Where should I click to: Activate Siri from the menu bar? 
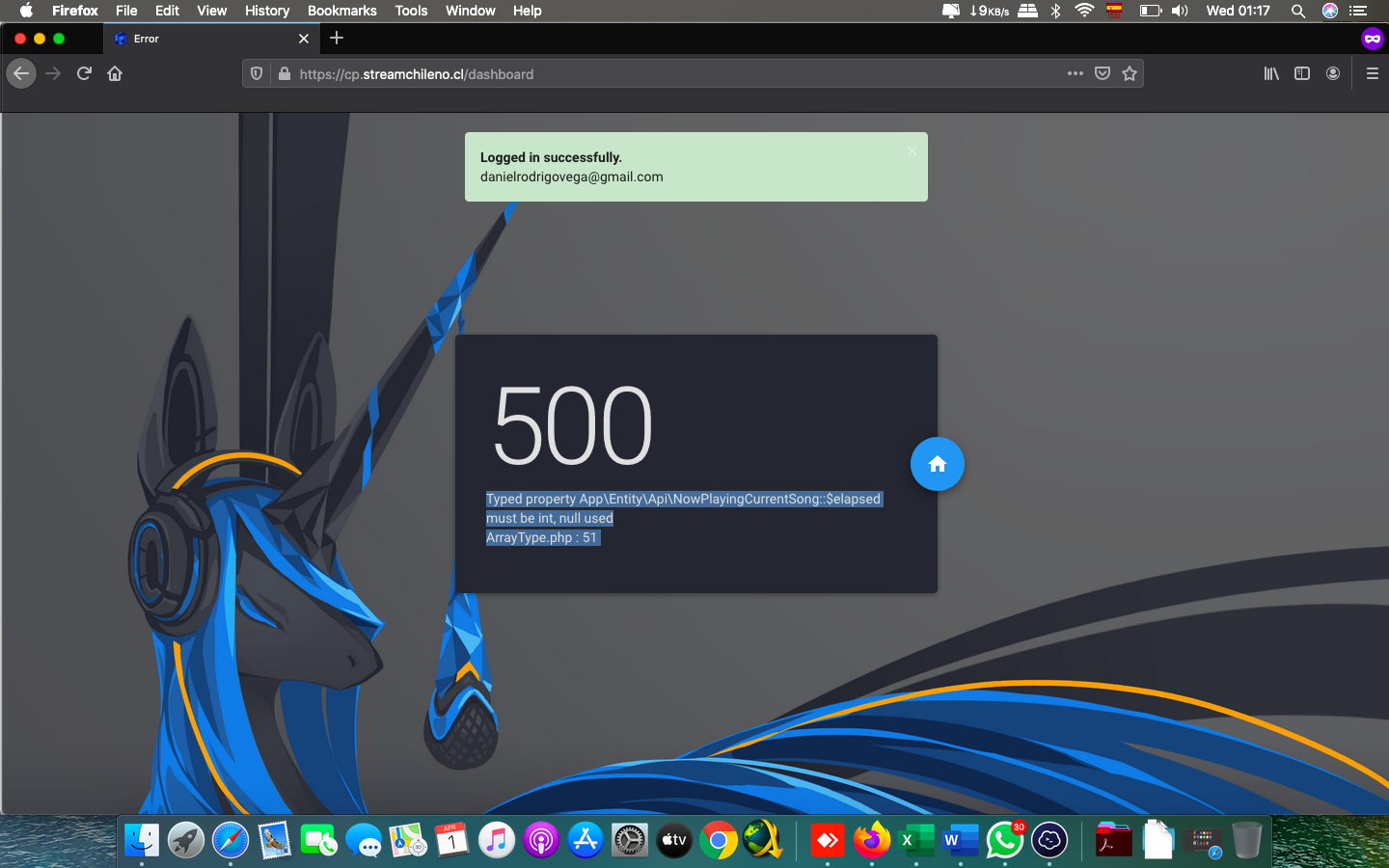[x=1330, y=11]
